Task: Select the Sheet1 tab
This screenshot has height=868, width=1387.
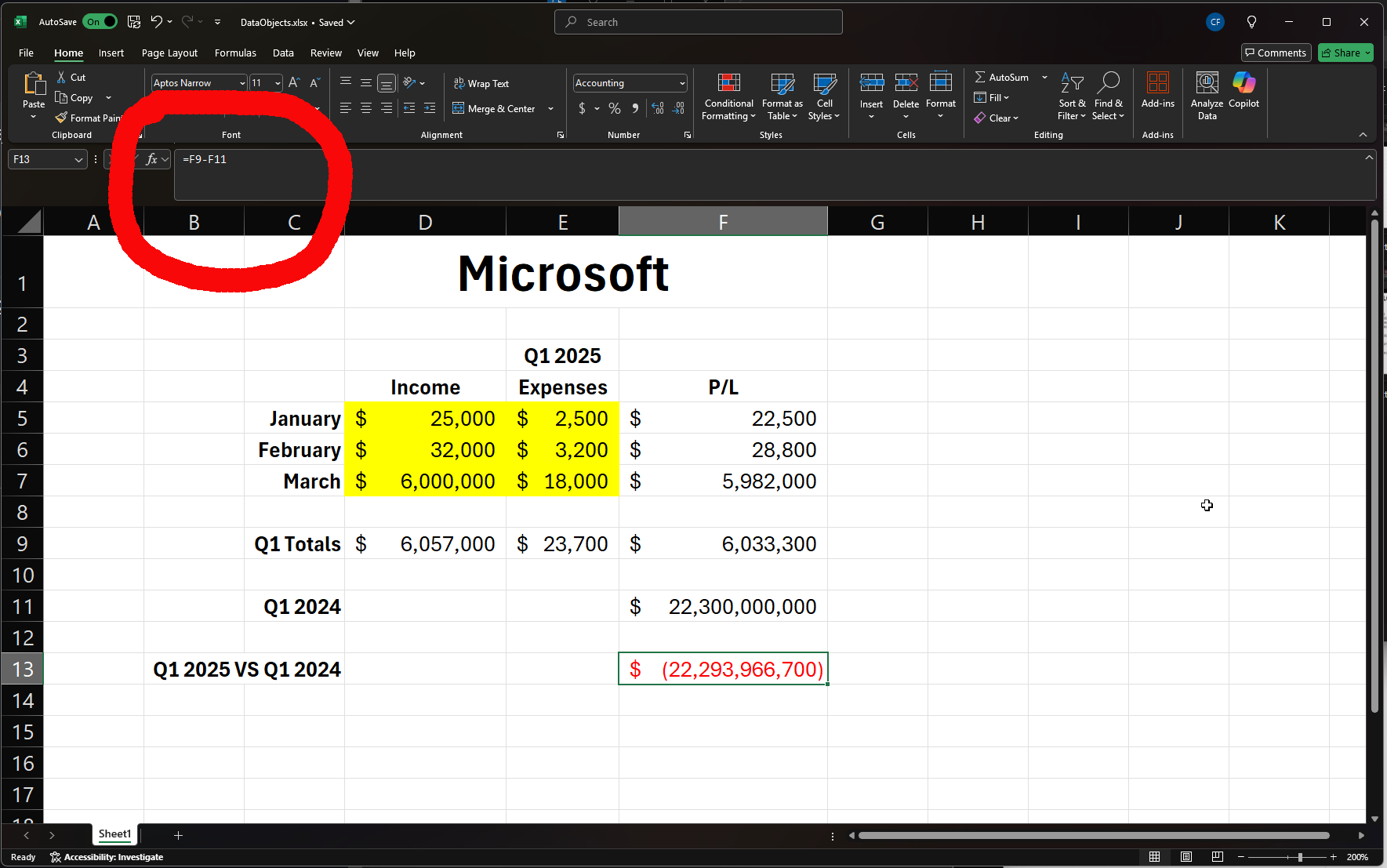Action: pyautogui.click(x=114, y=834)
